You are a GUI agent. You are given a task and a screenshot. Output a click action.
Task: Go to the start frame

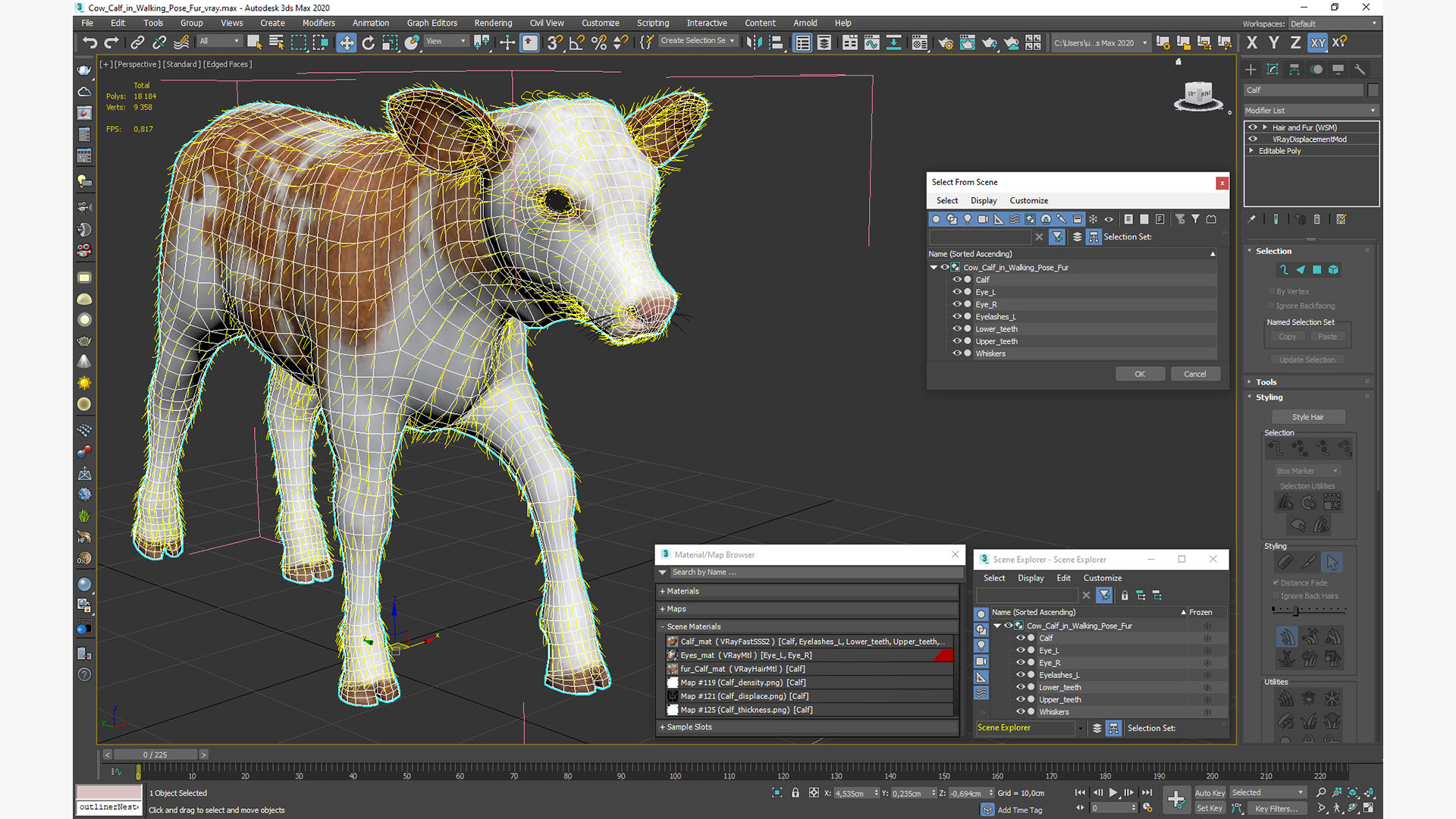1080,792
